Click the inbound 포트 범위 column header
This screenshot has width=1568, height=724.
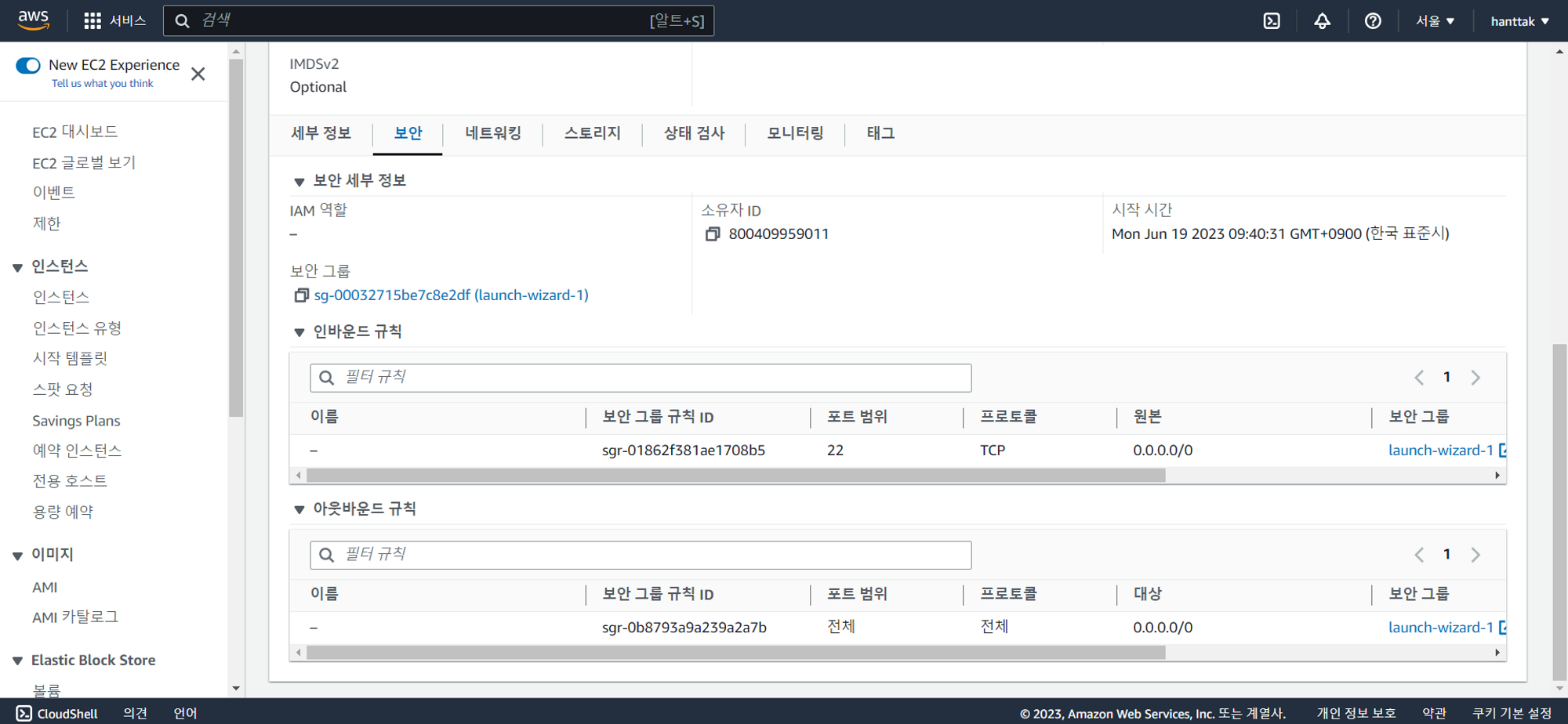857,417
